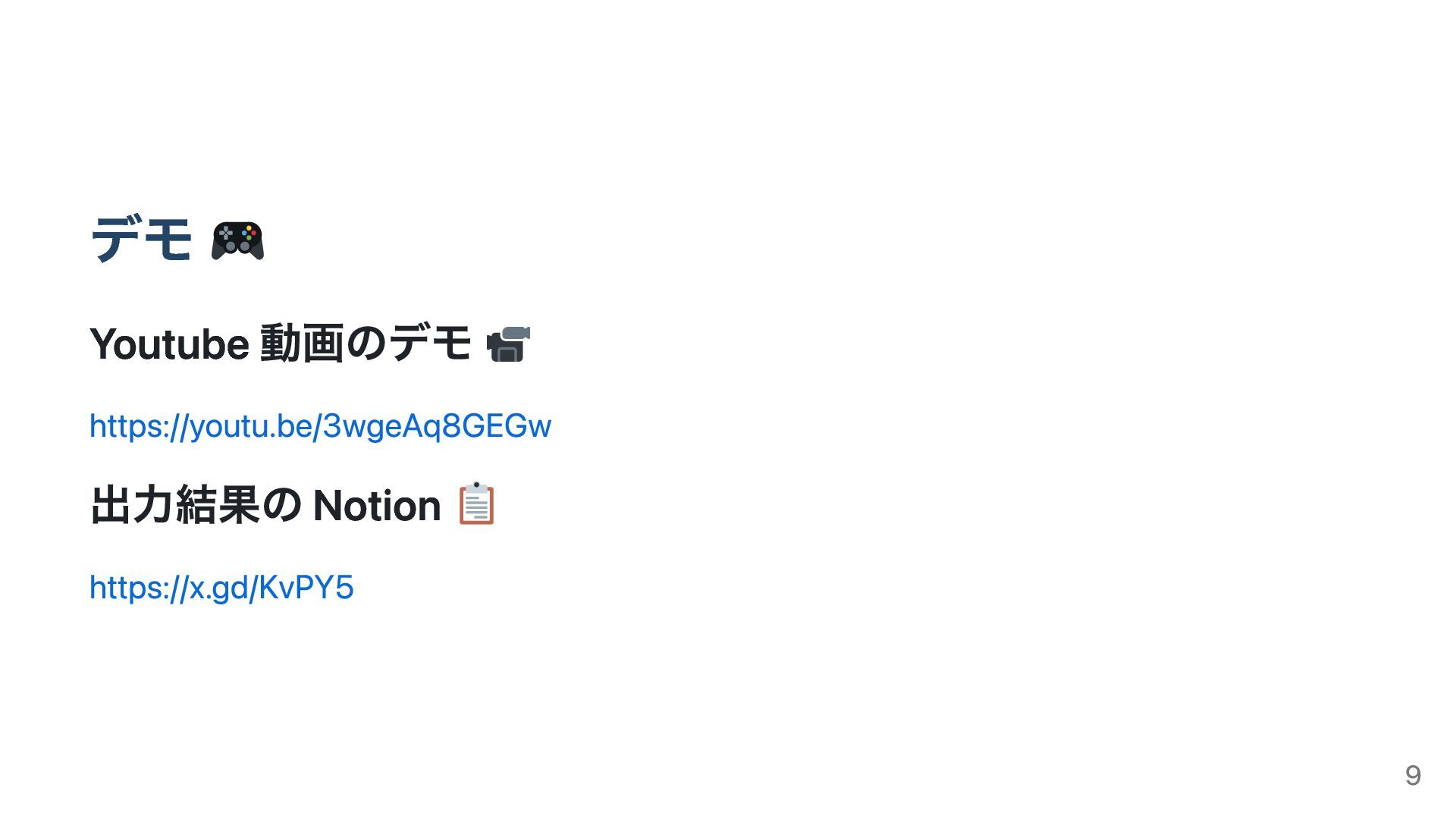
Task: Click the KvPY5 part of short link
Action: (306, 588)
